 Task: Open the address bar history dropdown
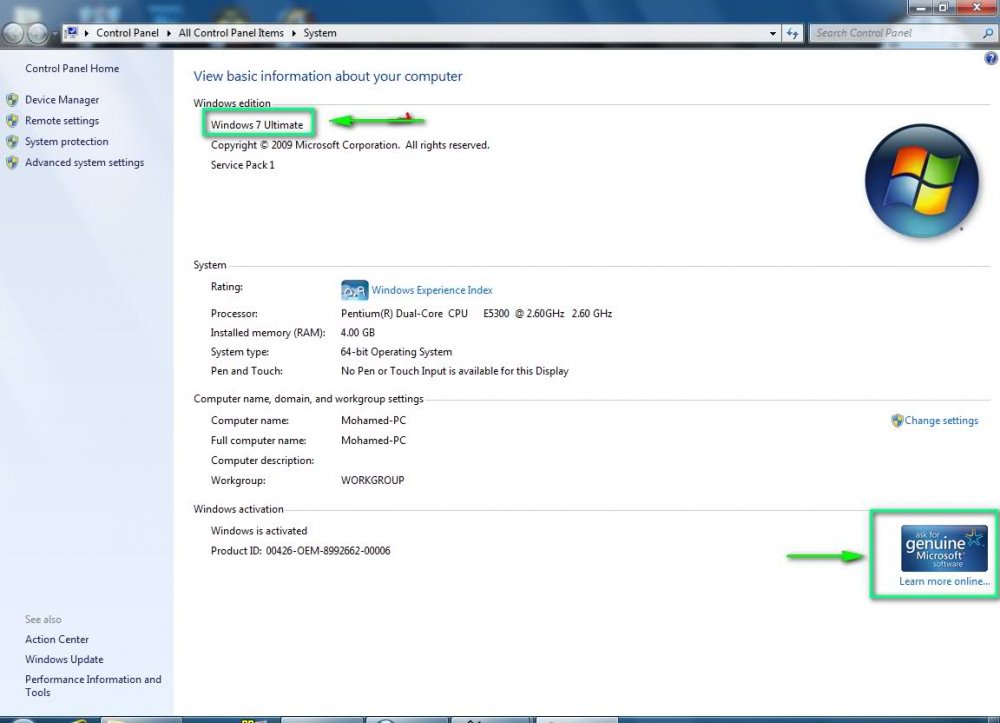772,33
